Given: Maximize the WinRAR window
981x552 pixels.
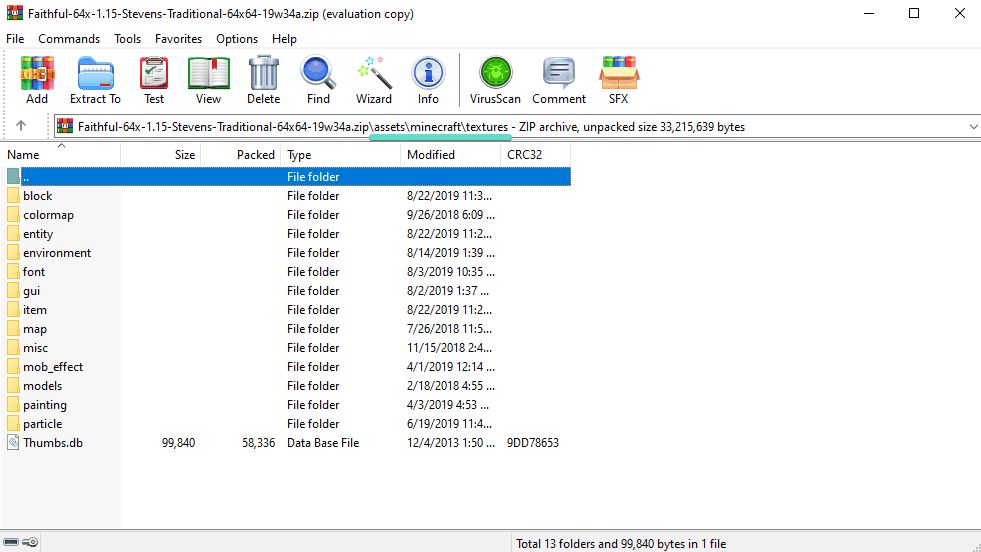Looking at the screenshot, I should pos(914,13).
